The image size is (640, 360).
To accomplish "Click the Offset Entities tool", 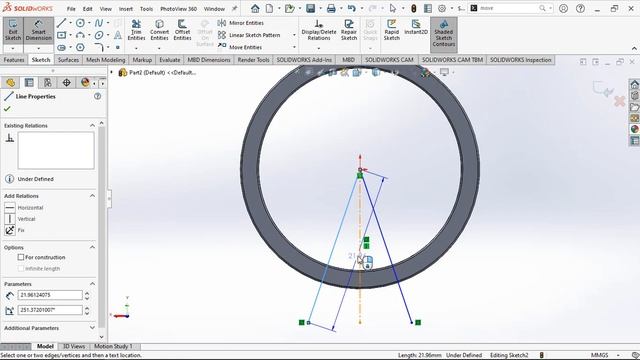I will [182, 30].
